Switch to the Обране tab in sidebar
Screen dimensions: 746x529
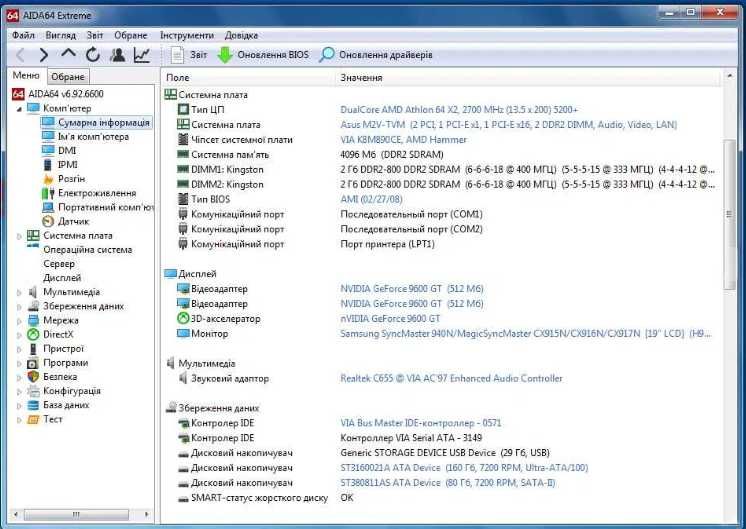click(68, 77)
